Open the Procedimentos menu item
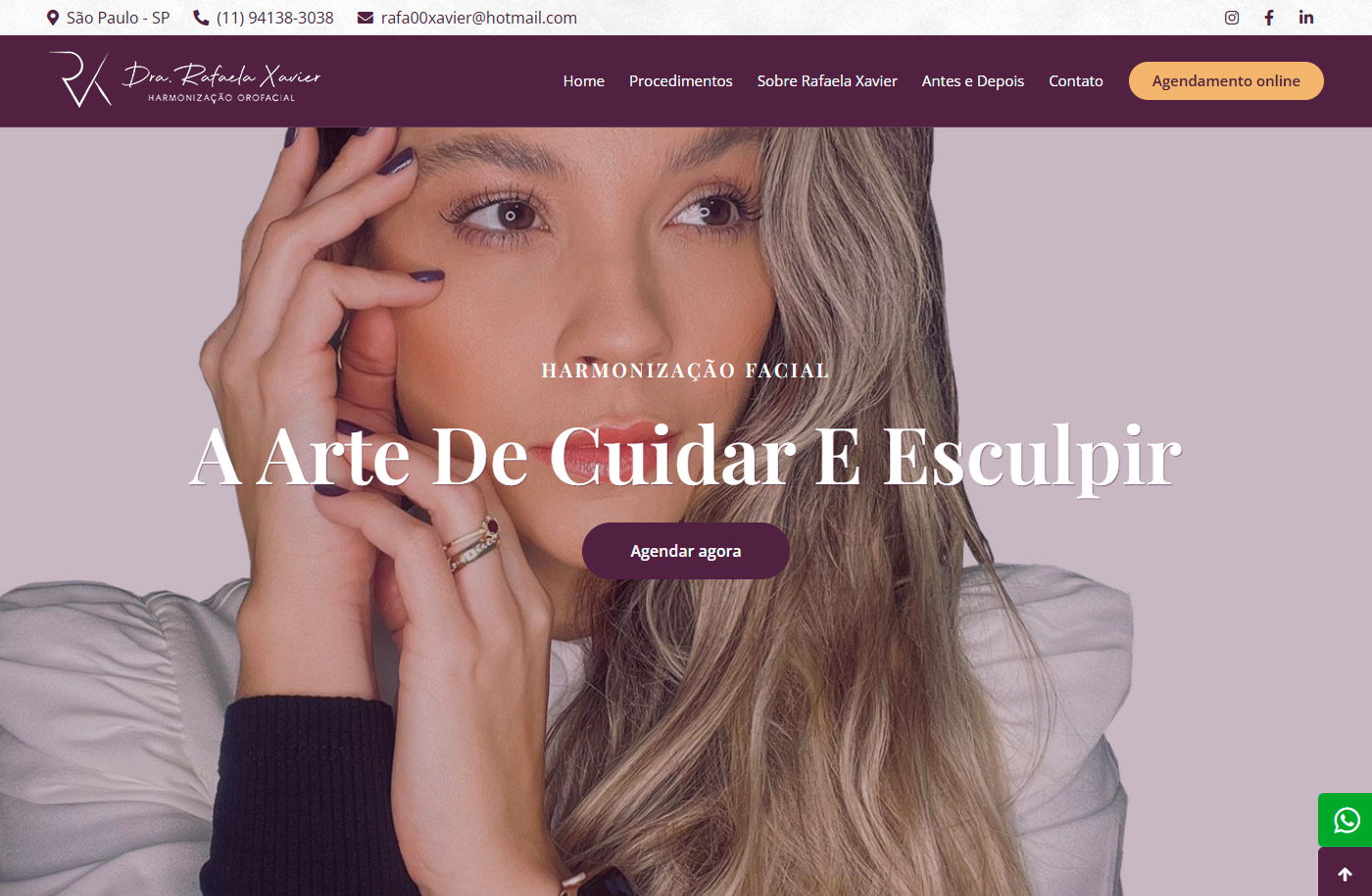1372x896 pixels. (x=681, y=81)
